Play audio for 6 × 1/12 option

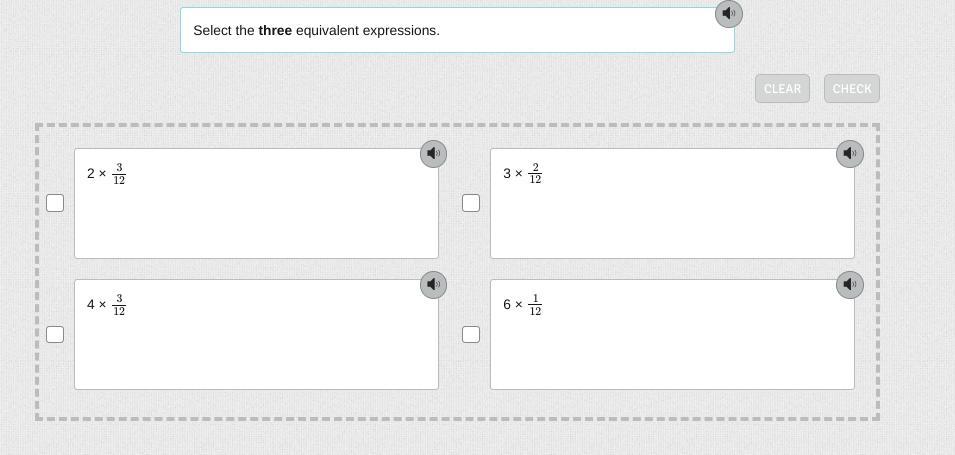click(849, 285)
